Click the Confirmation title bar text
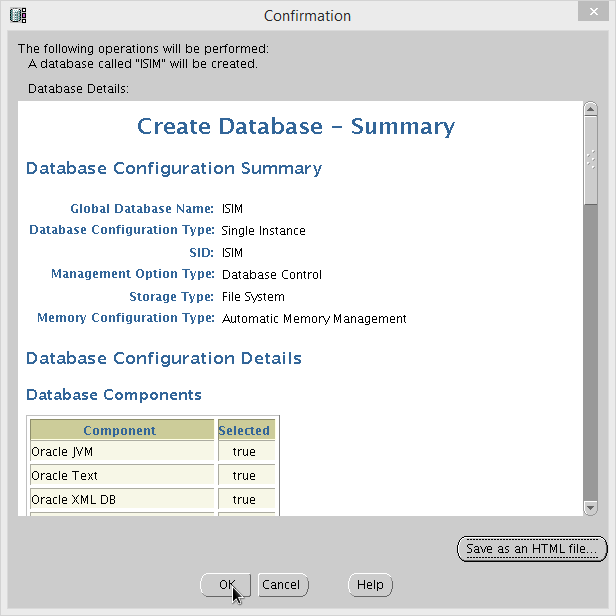This screenshot has width=616, height=616. 307,16
